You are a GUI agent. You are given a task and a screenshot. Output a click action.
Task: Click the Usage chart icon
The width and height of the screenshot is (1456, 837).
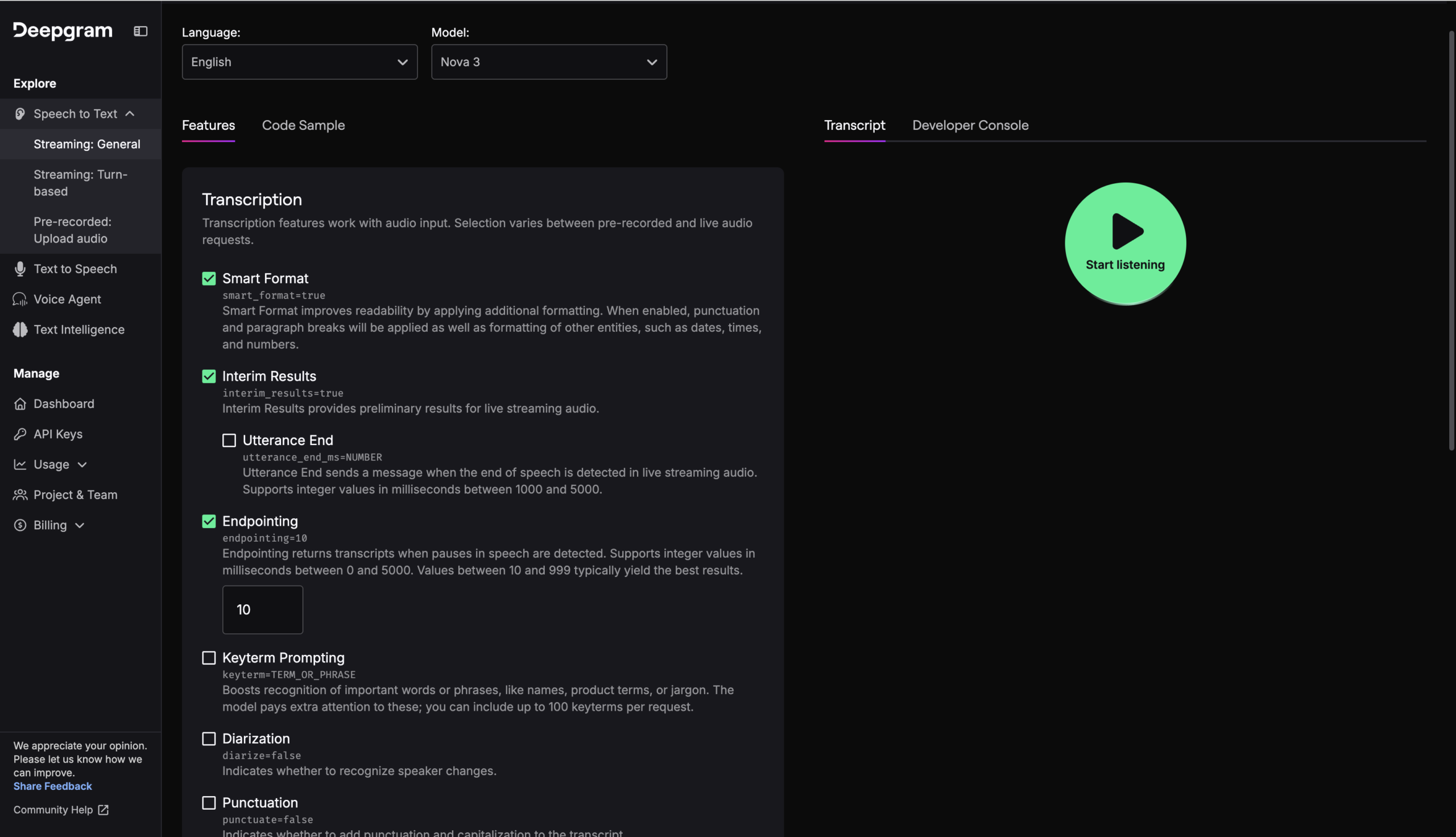coord(20,464)
